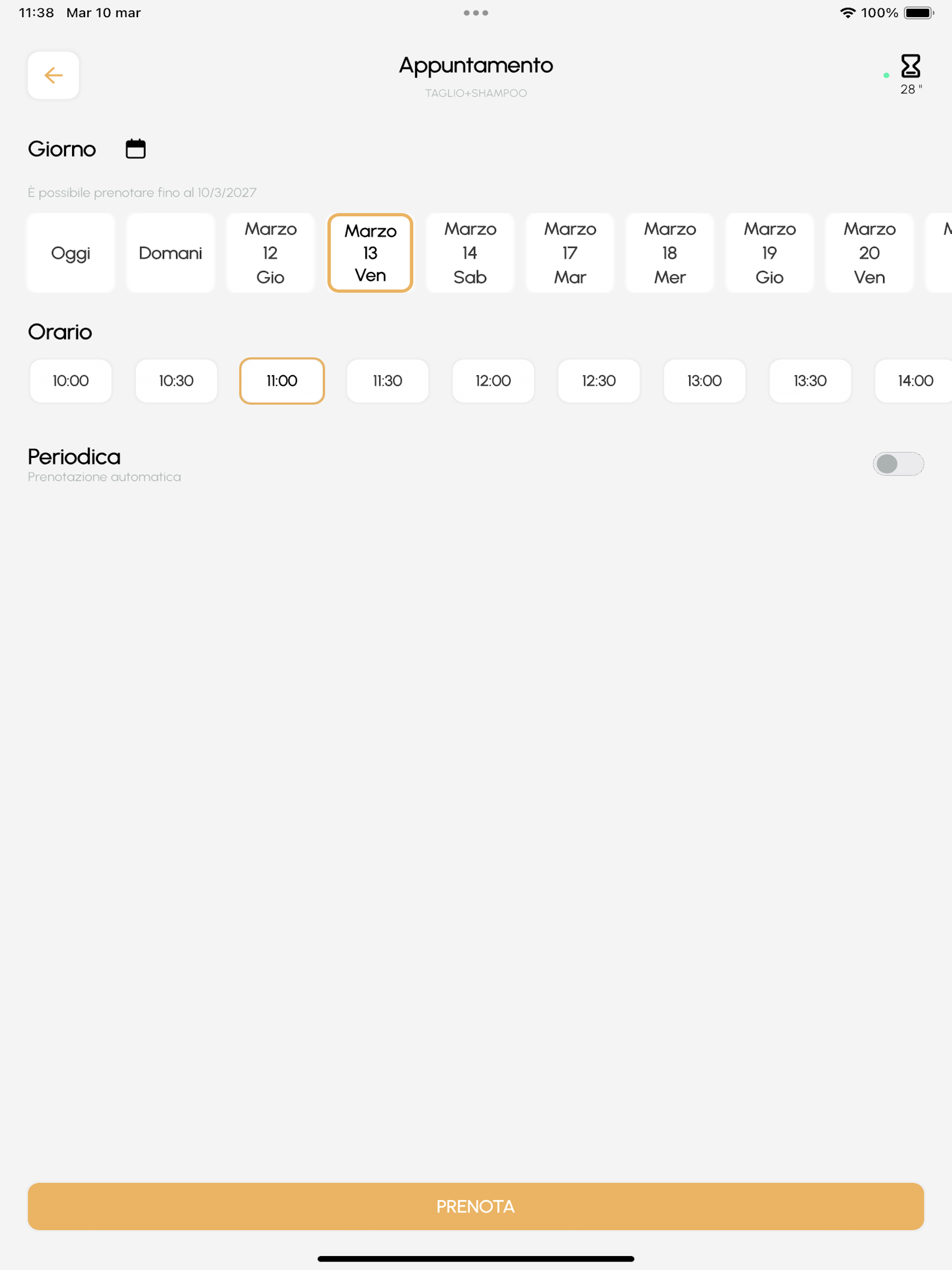Screen dimensions: 952x1270
Task: Tap the Appuntamento page title
Action: click(x=476, y=66)
